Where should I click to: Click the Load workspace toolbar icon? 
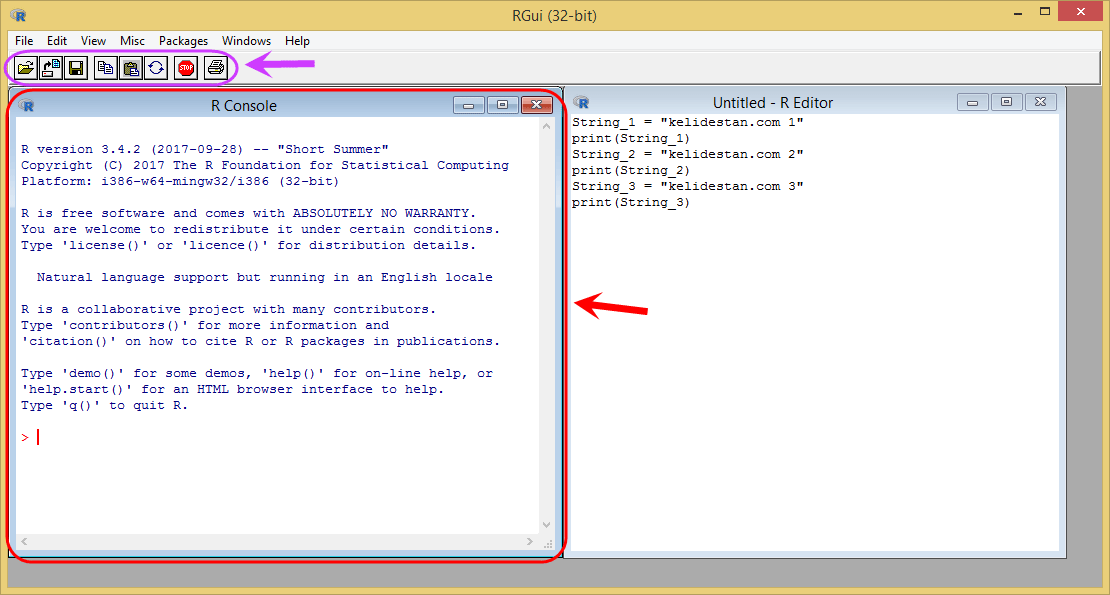click(51, 68)
